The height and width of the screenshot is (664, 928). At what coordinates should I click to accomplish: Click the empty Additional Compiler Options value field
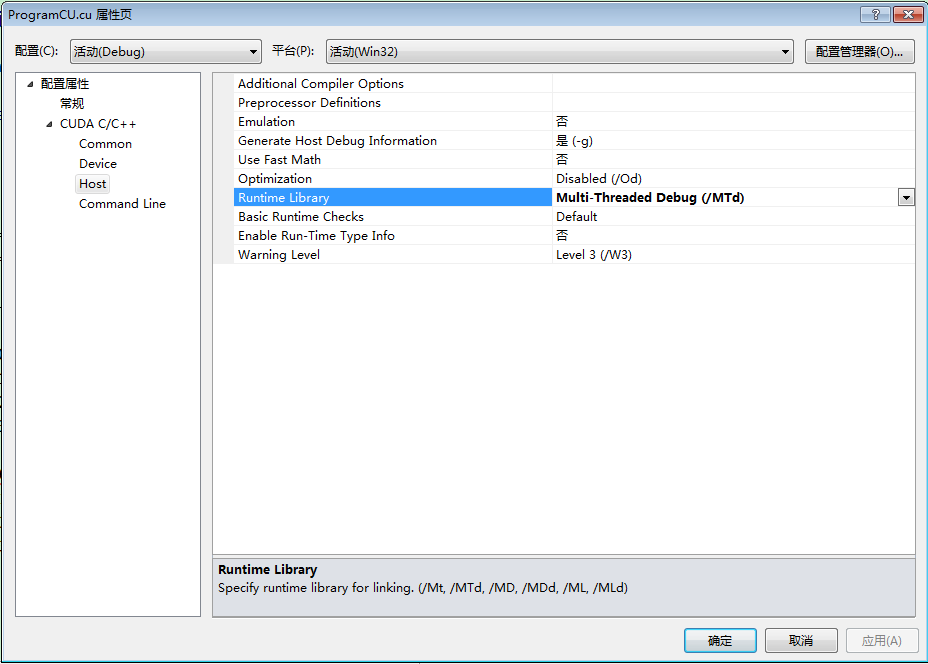coord(733,83)
